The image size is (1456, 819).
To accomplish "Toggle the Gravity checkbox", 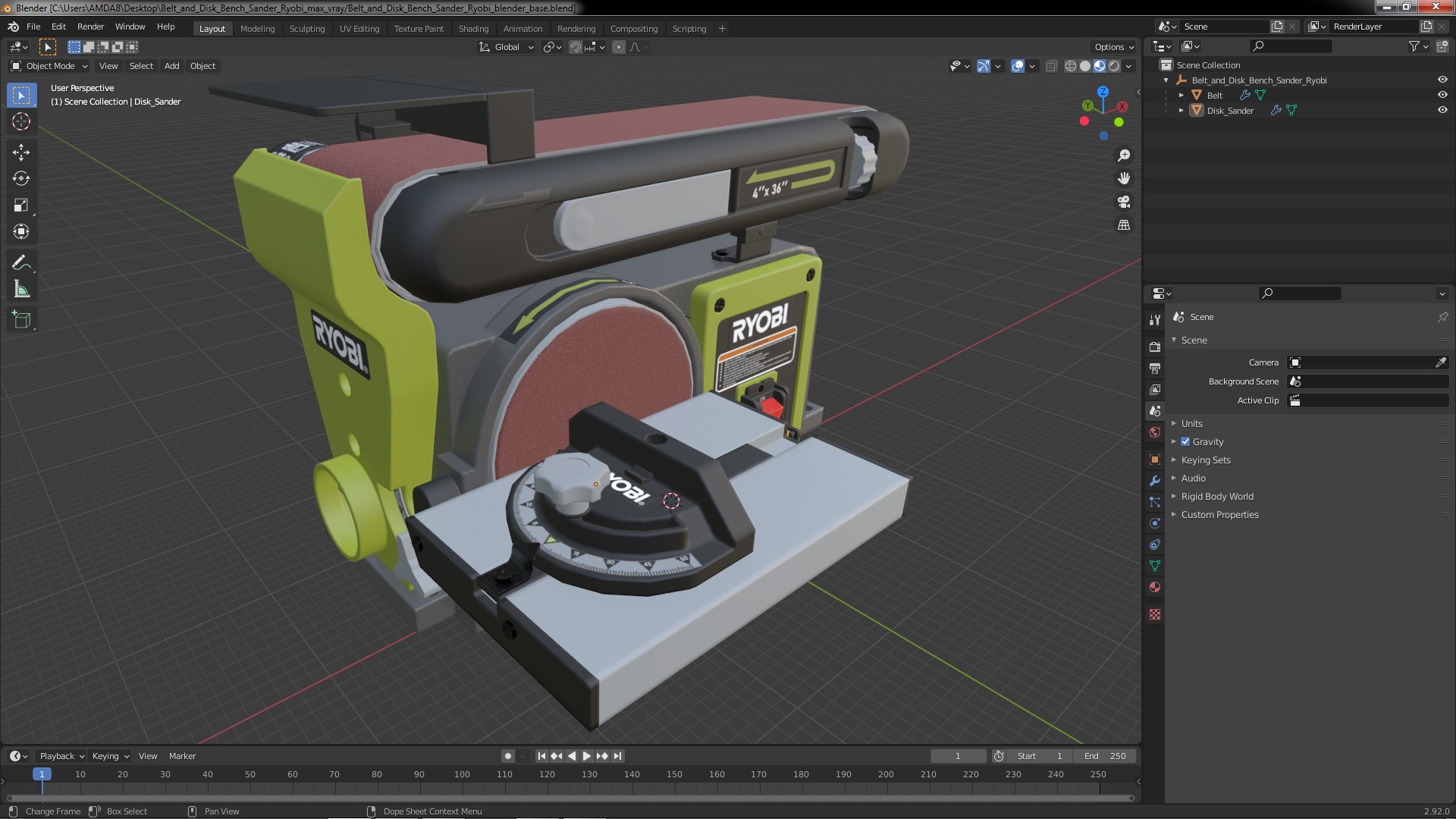I will pos(1185,442).
